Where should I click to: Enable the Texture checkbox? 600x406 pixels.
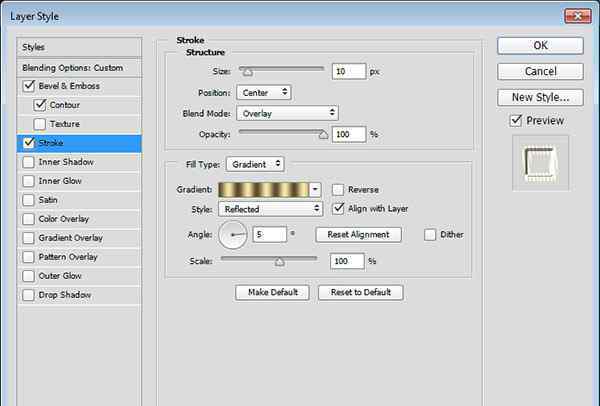pos(39,124)
